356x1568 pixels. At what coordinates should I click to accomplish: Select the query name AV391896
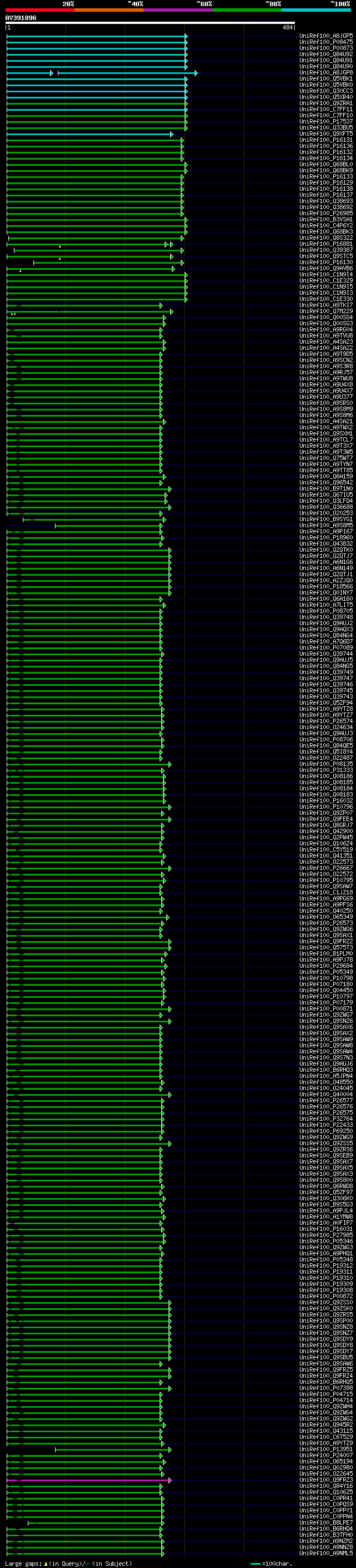point(21,18)
